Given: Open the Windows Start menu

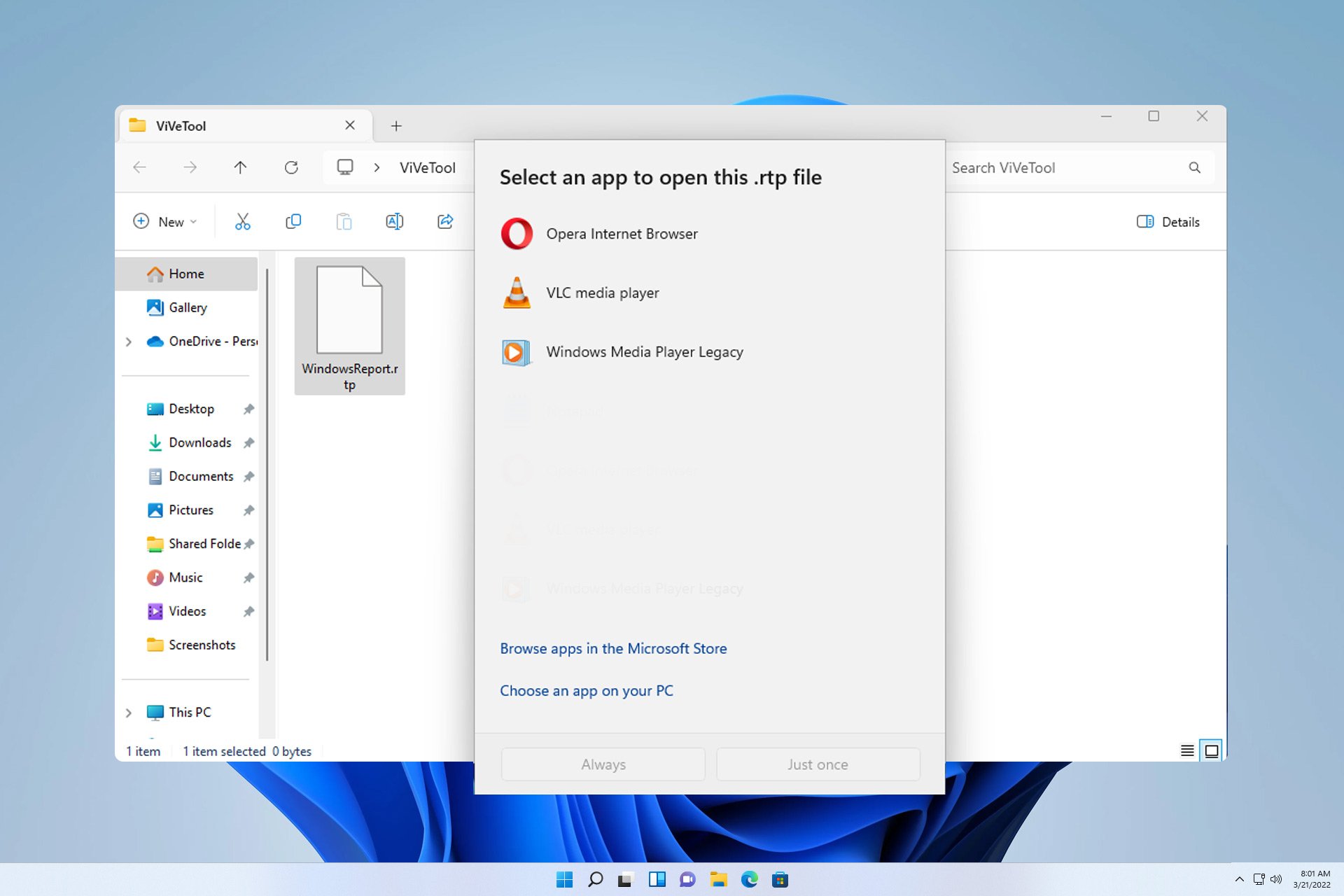Looking at the screenshot, I should [564, 880].
